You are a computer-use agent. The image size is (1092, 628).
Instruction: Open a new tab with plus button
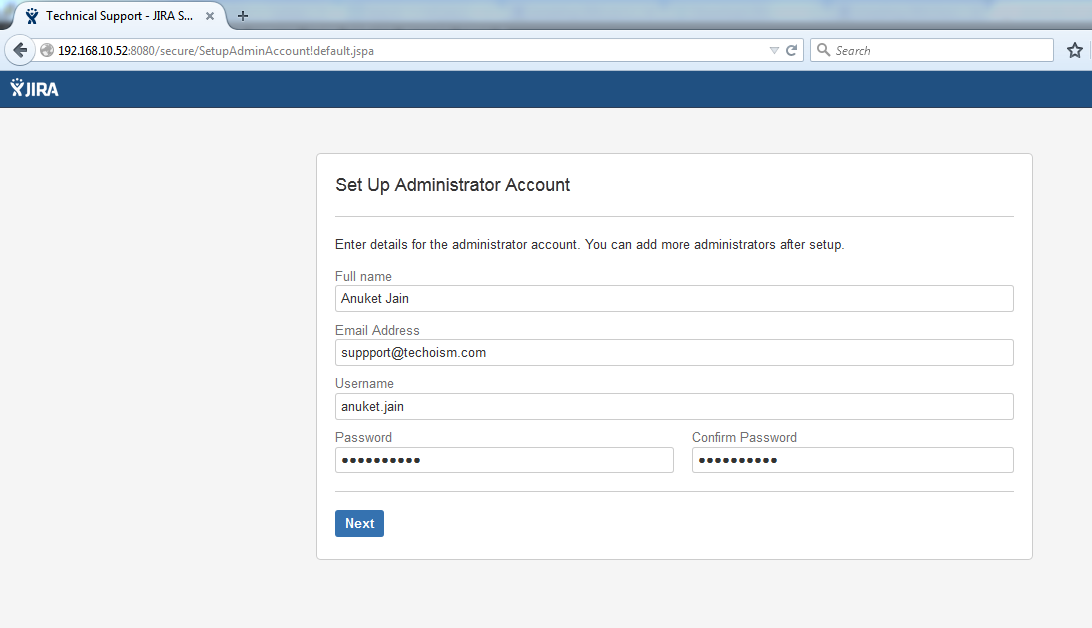coord(243,16)
